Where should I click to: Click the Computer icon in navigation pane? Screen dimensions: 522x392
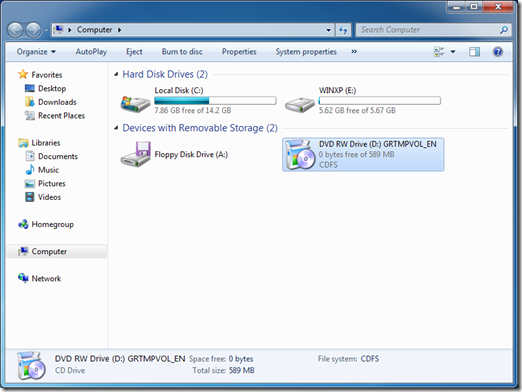point(23,251)
